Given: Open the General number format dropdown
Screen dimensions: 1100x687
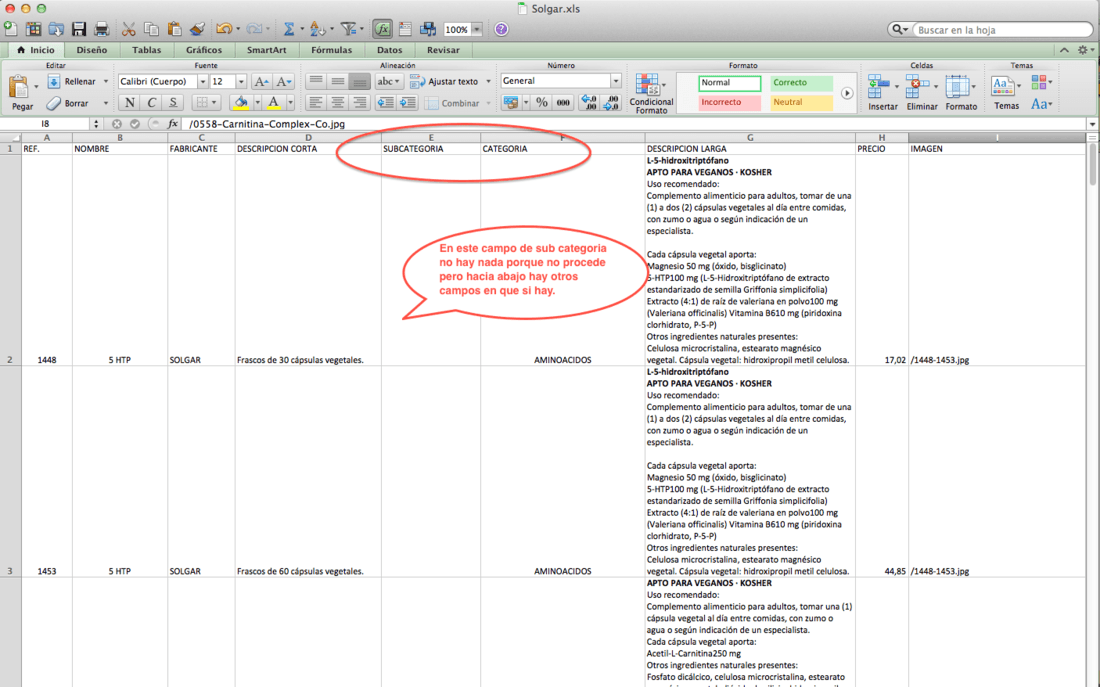Looking at the screenshot, I should click(x=615, y=81).
